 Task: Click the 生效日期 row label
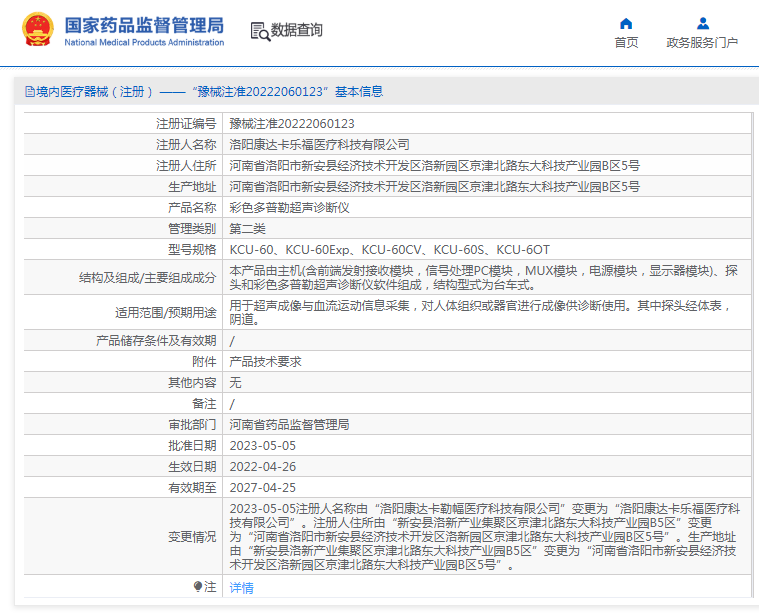pos(192,467)
